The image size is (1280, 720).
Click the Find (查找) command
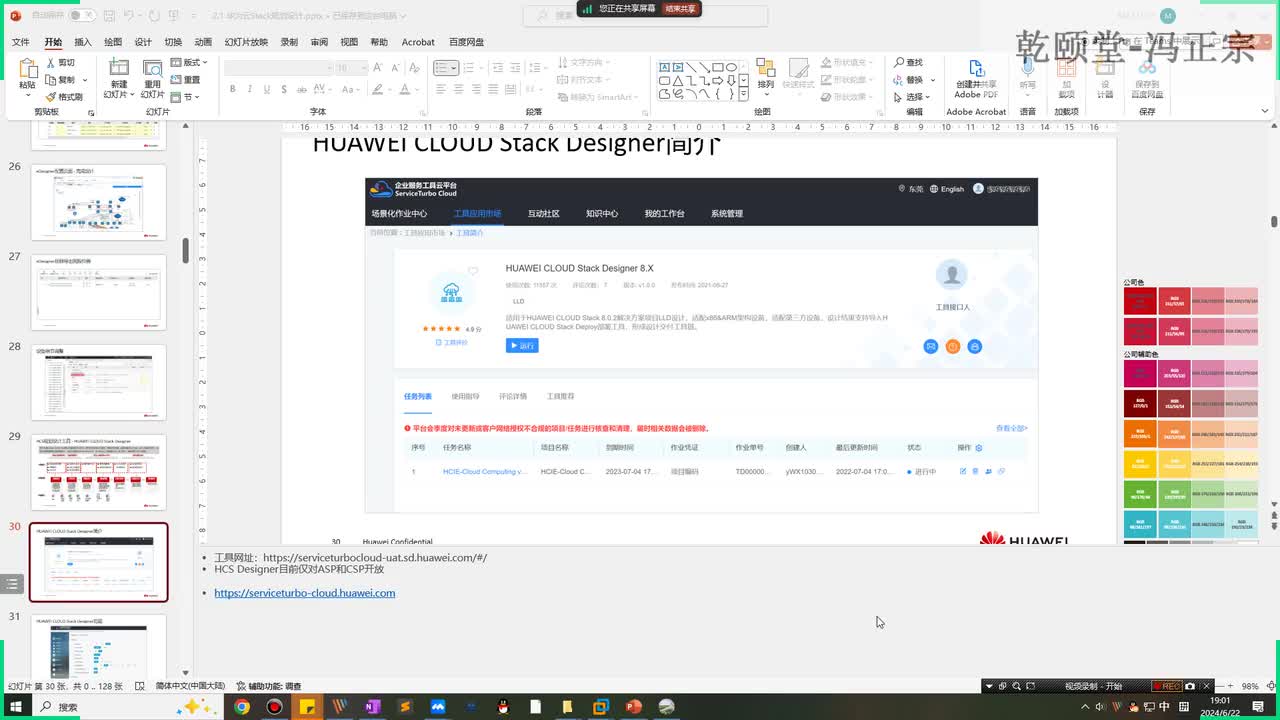point(908,62)
